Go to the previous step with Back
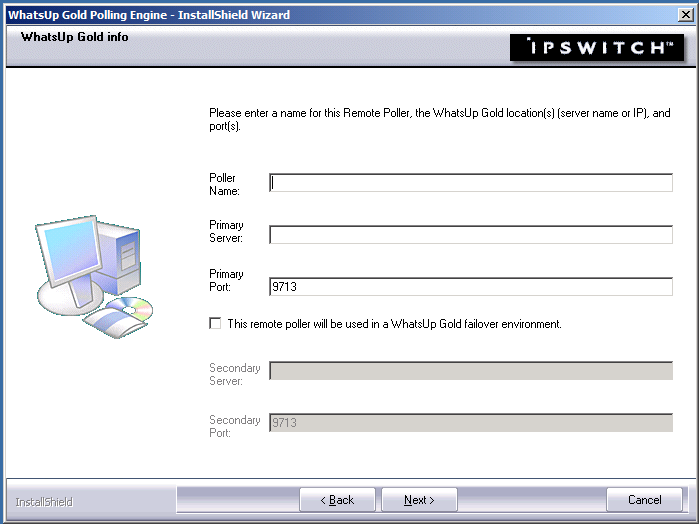 pyautogui.click(x=337, y=500)
